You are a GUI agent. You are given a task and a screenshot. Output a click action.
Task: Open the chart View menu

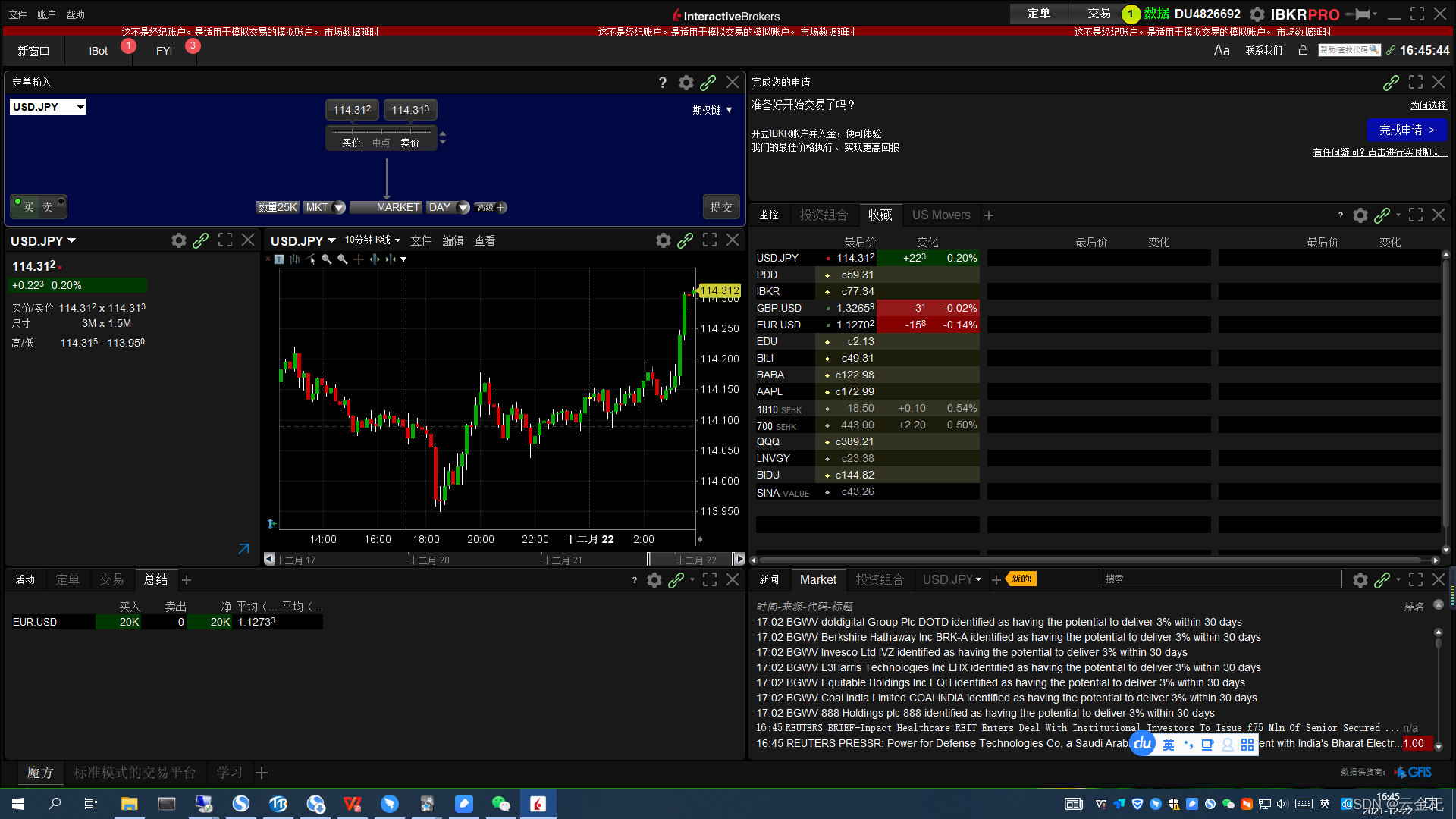pyautogui.click(x=485, y=240)
